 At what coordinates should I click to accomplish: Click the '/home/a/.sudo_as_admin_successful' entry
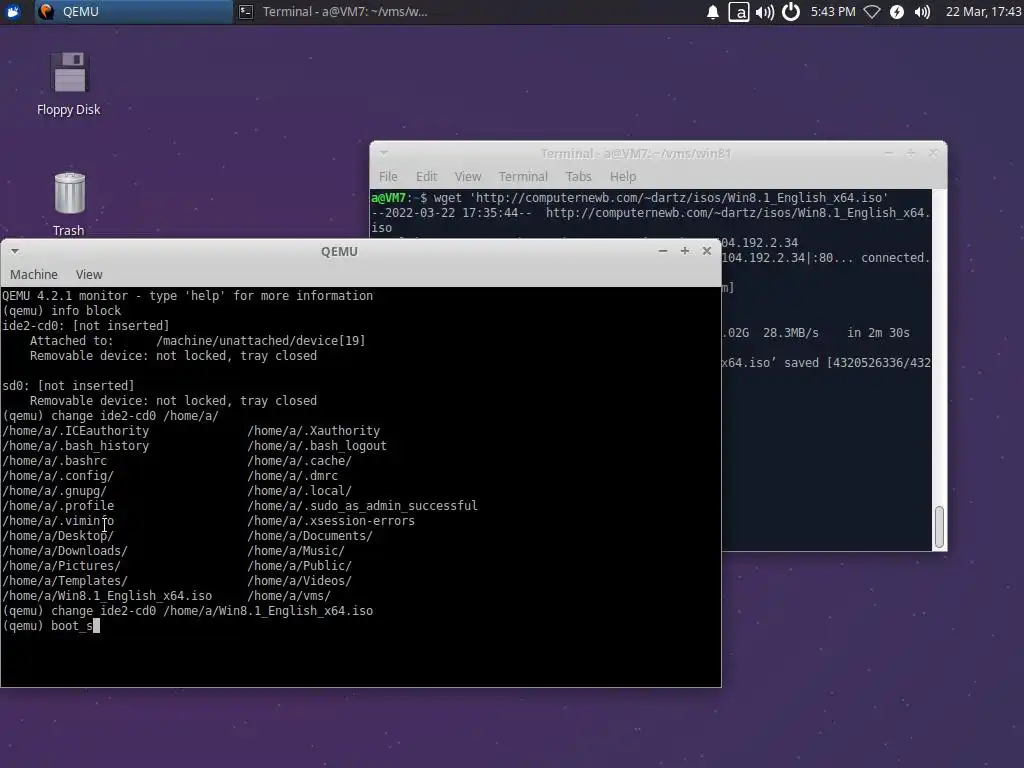[362, 505]
